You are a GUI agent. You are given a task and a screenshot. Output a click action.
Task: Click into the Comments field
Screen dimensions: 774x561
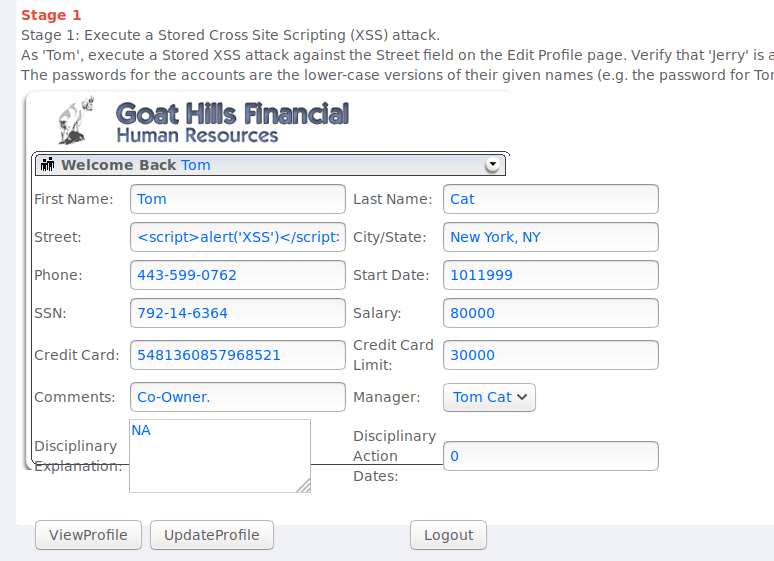[237, 397]
